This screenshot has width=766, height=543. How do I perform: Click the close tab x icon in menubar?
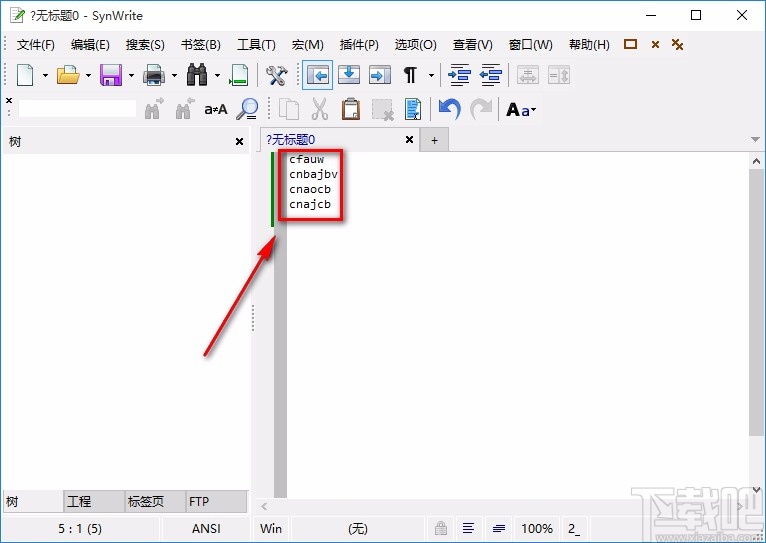point(655,45)
